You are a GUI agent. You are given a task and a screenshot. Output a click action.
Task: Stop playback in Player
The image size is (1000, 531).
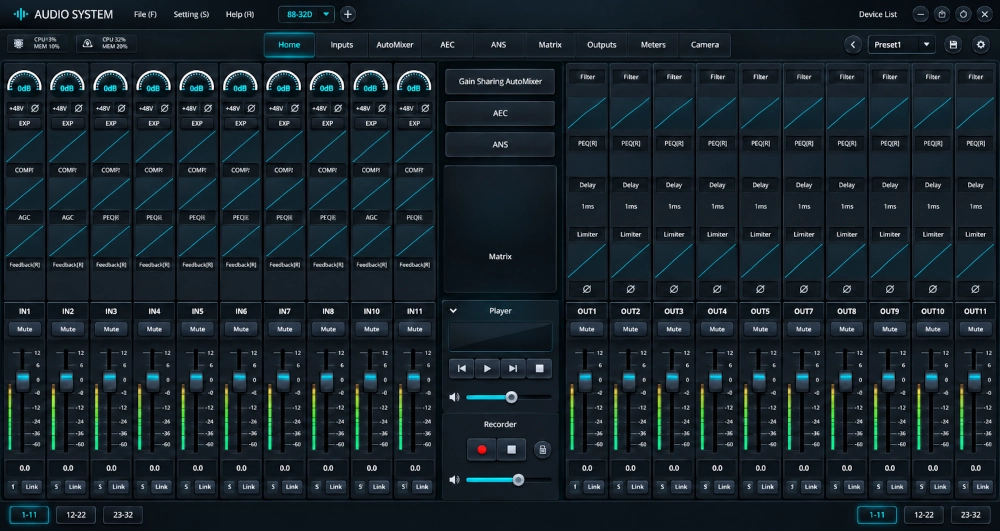click(x=539, y=368)
